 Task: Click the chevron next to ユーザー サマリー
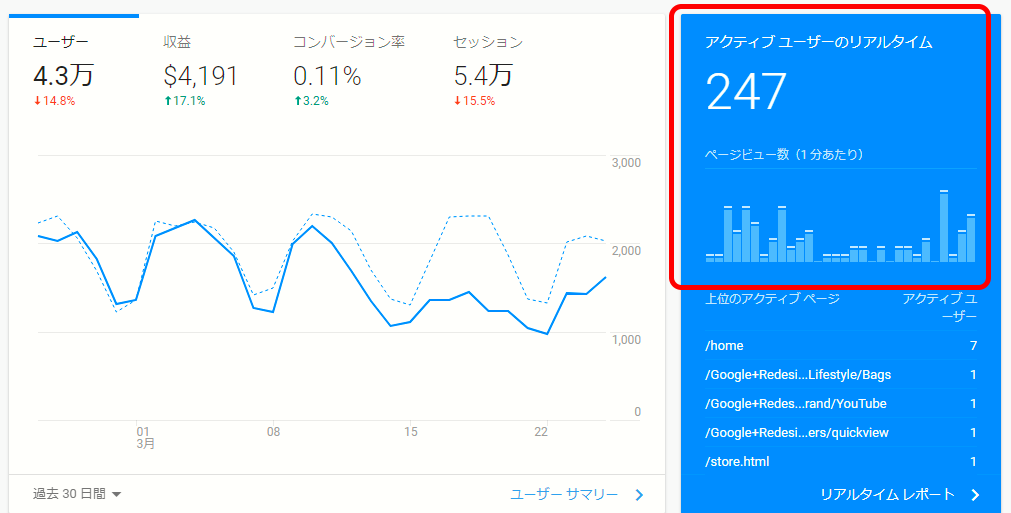[639, 494]
